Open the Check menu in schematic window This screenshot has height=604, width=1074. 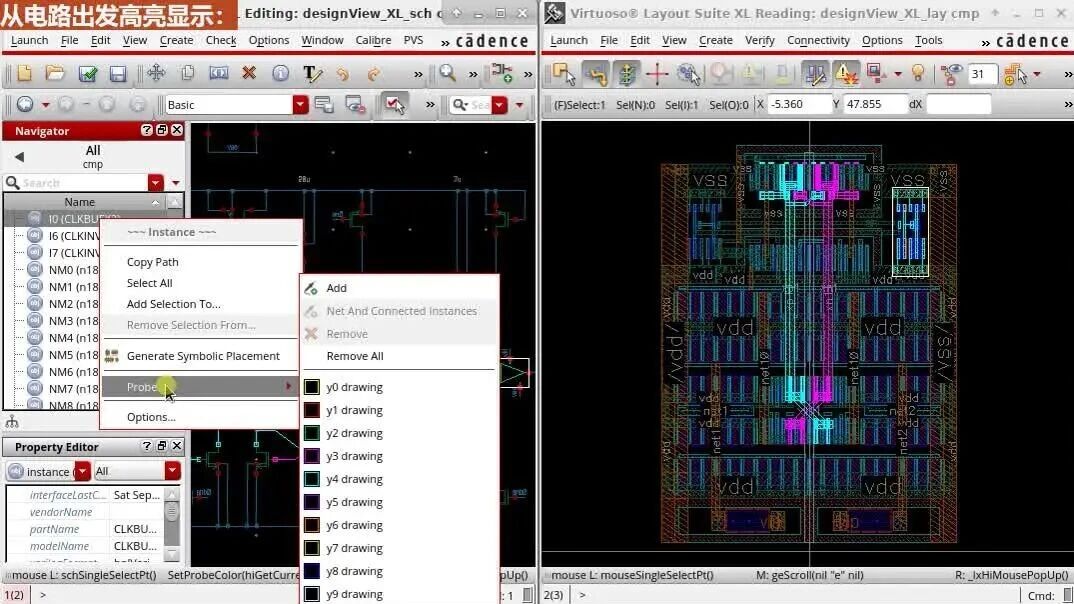click(221, 40)
